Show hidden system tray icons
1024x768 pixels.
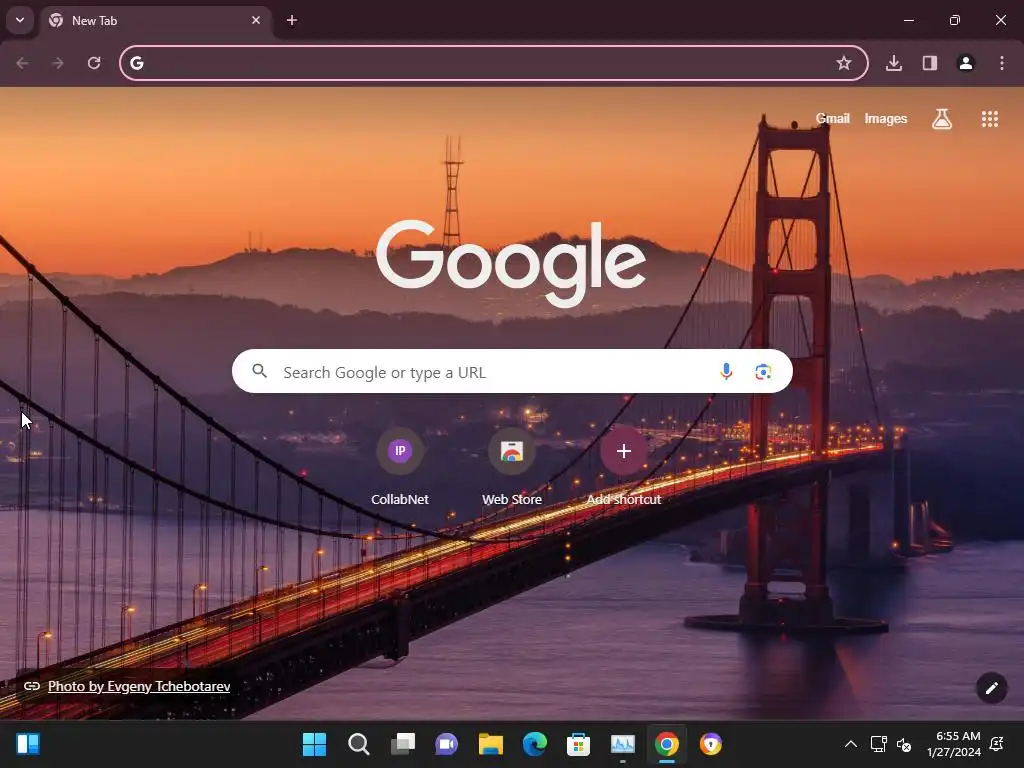click(850, 744)
